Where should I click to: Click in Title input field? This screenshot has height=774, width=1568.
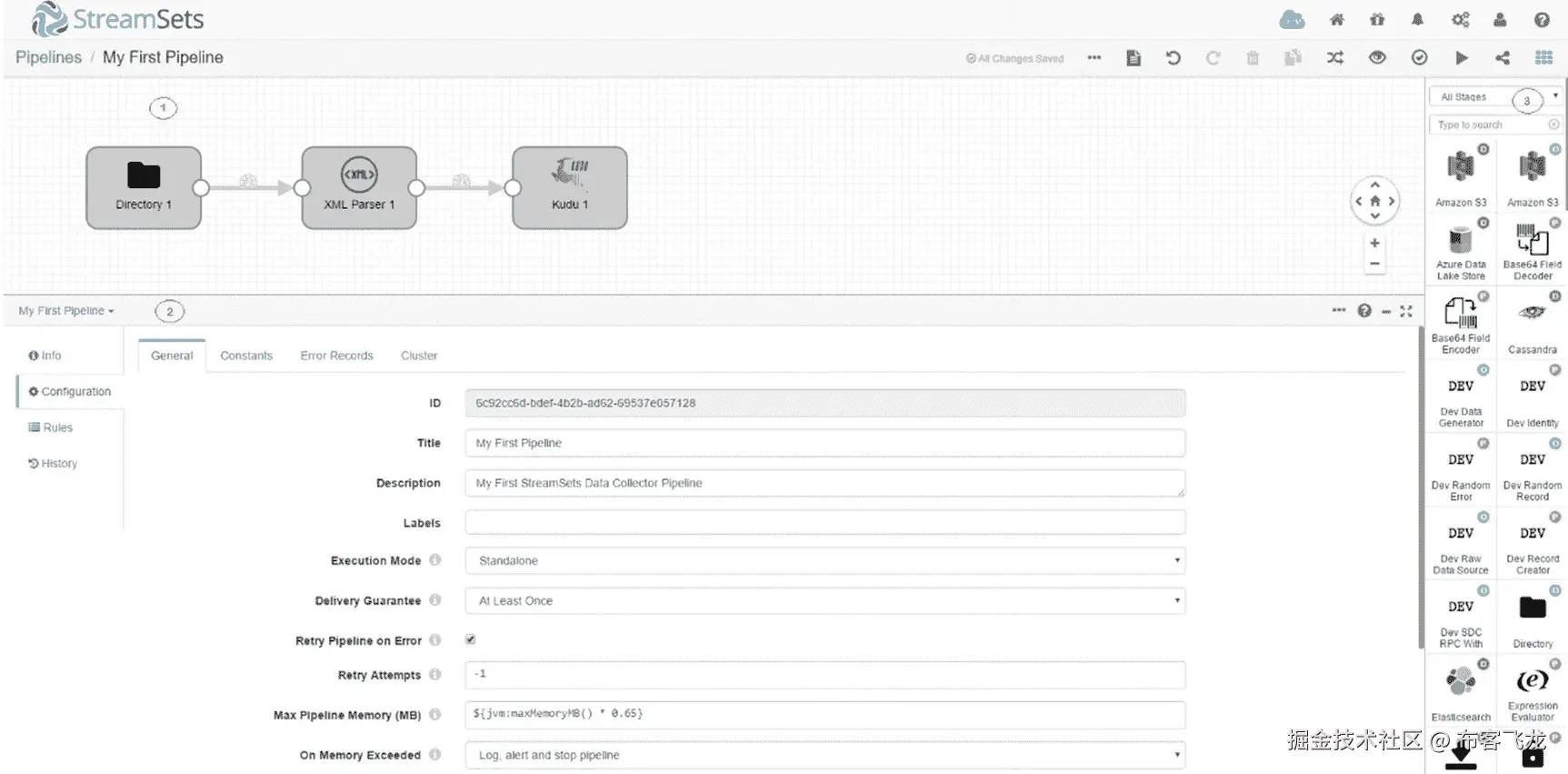pos(824,443)
